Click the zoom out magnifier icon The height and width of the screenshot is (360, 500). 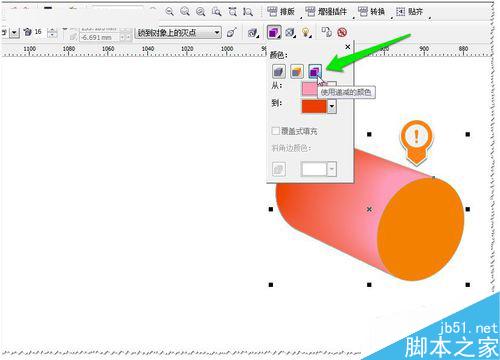(x=185, y=12)
